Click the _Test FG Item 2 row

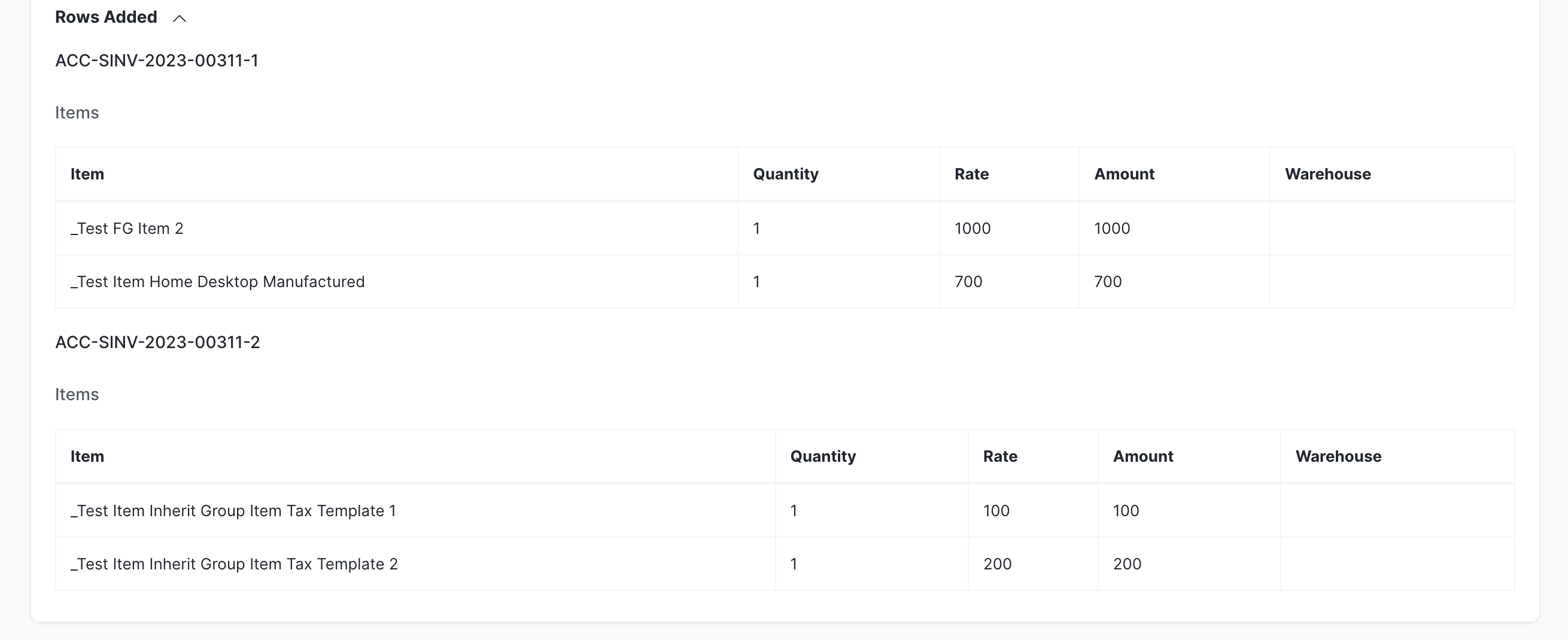point(127,228)
